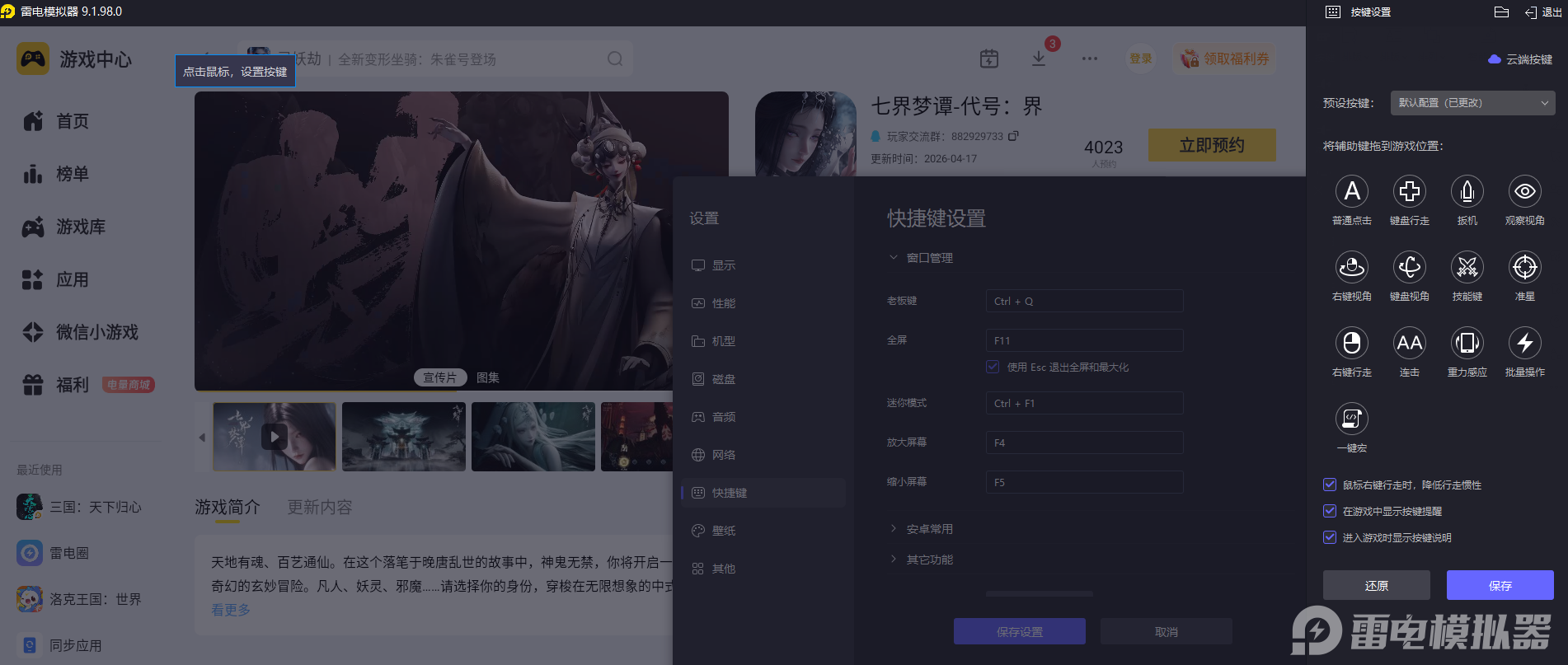Screen dimensions: 1568x665
Task: Open 应用 in Game Center sidebar
Action: pyautogui.click(x=56, y=279)
